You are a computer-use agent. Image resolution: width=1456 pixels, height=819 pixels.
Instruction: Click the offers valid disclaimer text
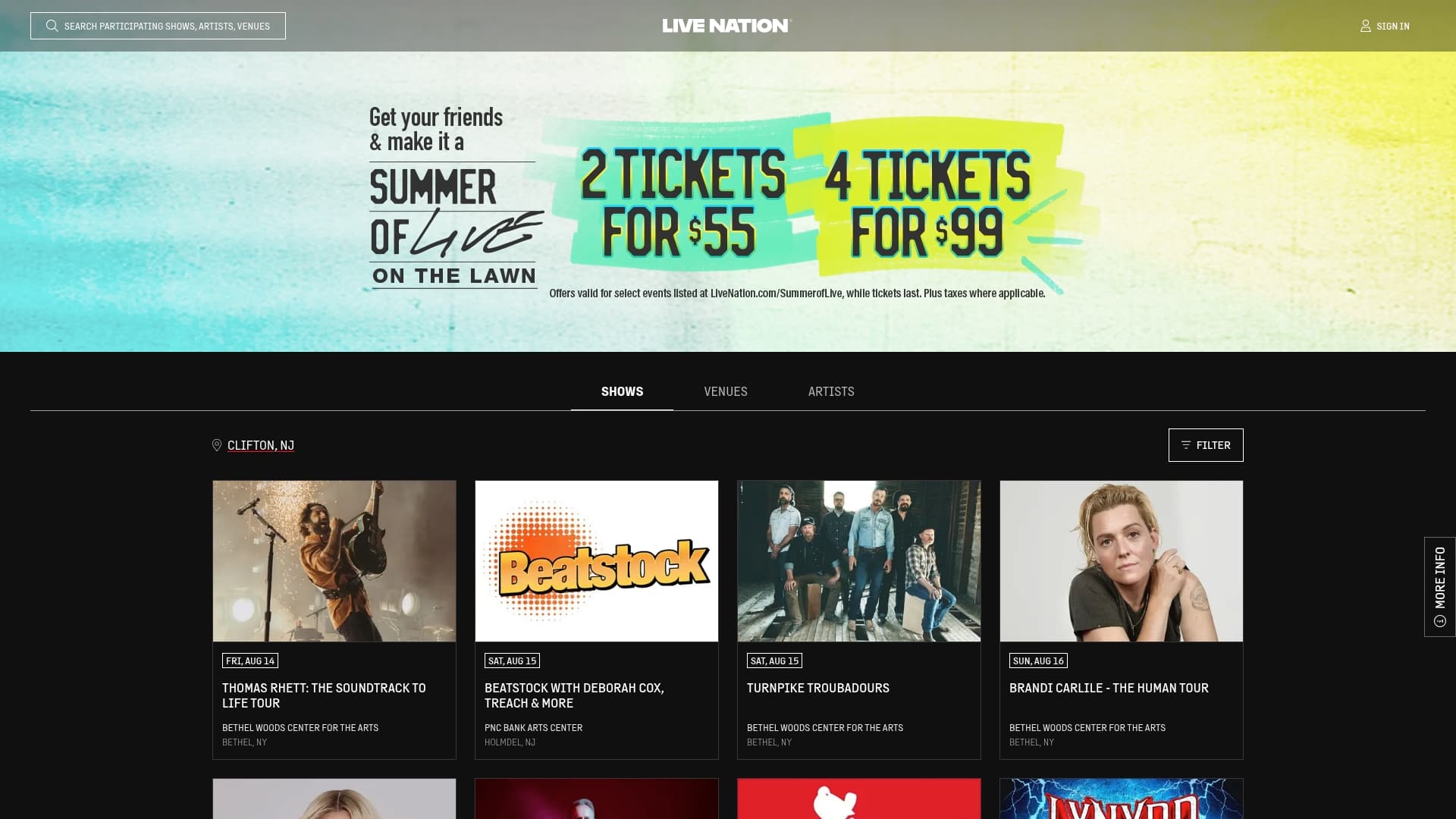[x=797, y=293]
